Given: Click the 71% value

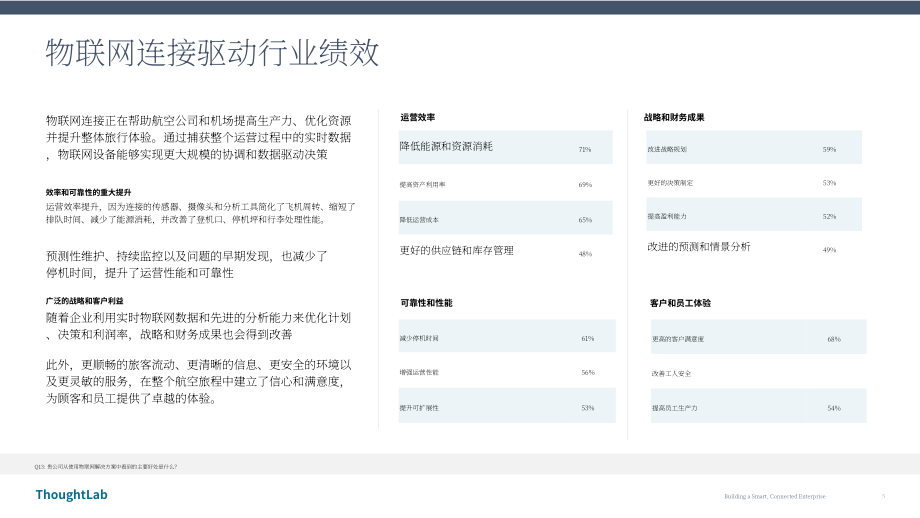Looking at the screenshot, I should coord(585,150).
